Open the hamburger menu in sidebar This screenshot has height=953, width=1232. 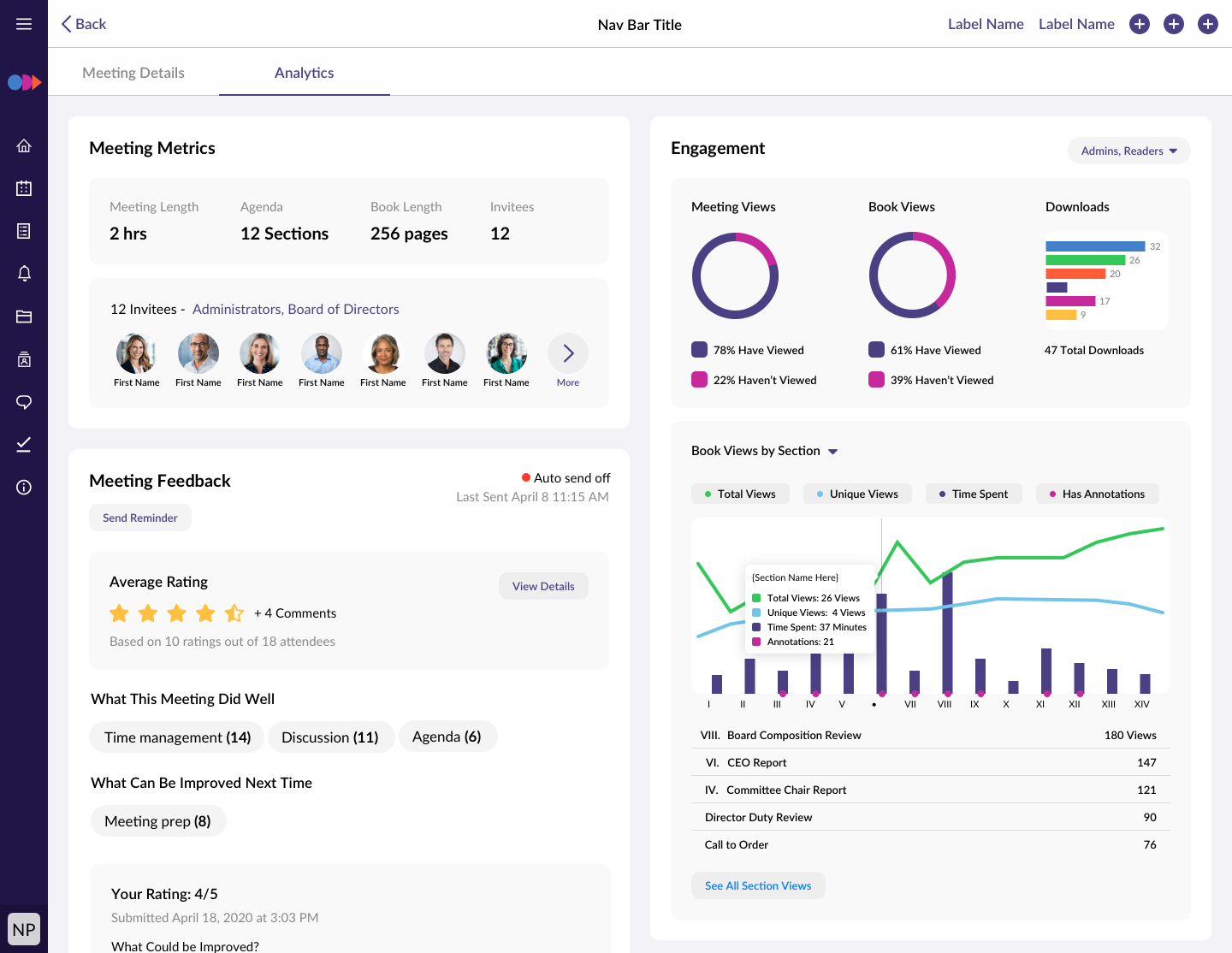pyautogui.click(x=24, y=24)
